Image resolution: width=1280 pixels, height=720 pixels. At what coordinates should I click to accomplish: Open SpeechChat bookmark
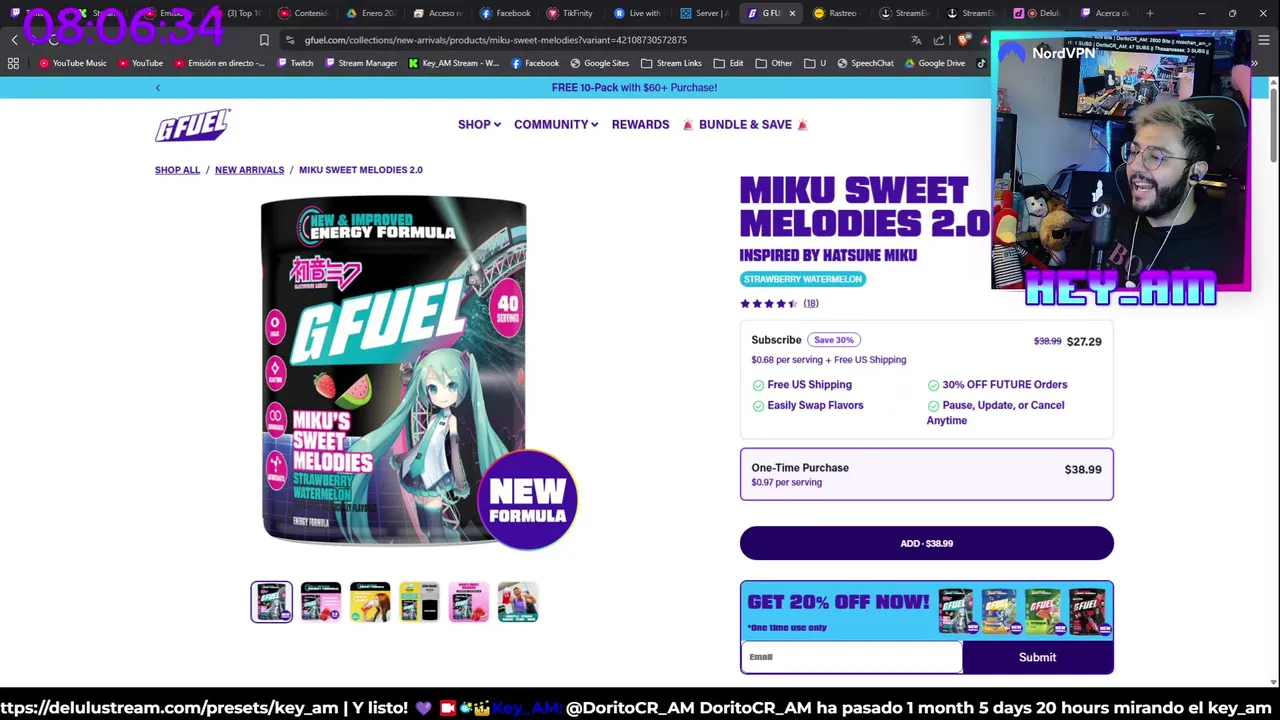866,63
